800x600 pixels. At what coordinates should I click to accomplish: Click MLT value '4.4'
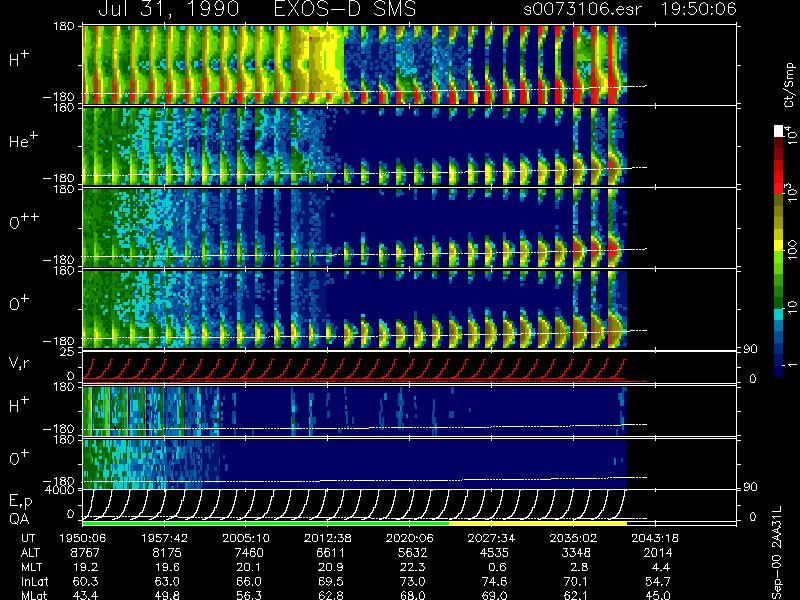661,567
